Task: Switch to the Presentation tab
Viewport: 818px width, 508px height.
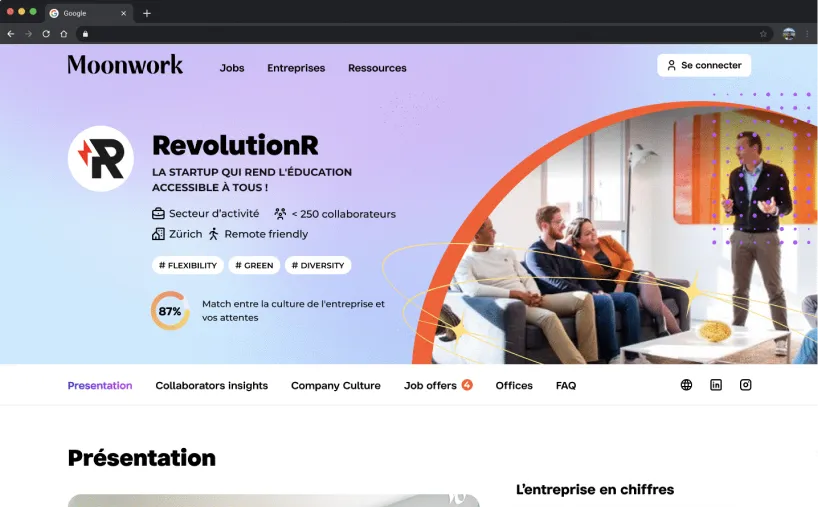Action: [x=100, y=385]
